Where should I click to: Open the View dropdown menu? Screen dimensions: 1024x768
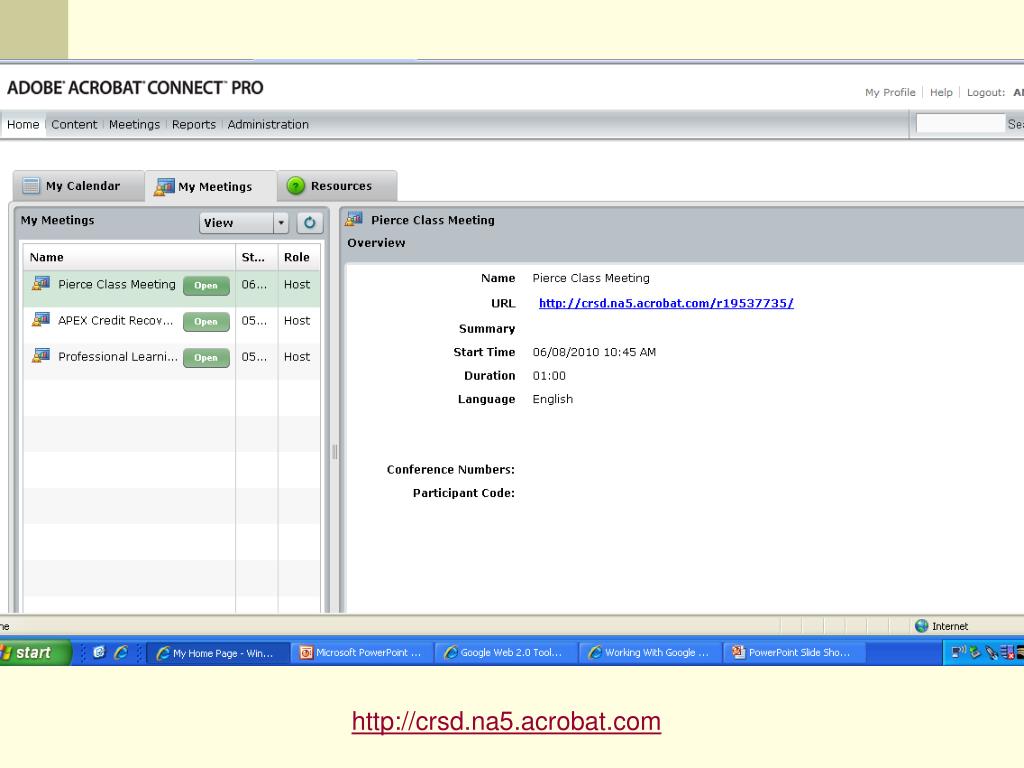244,223
